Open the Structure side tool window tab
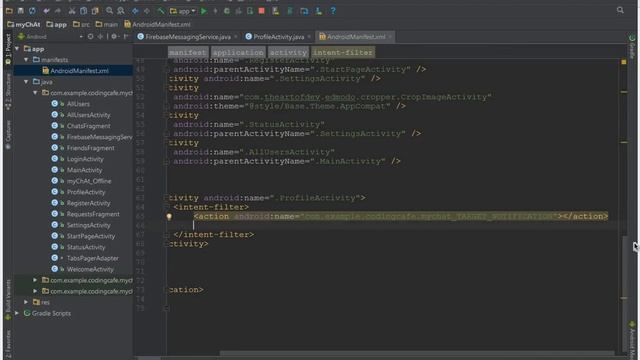640x360 pixels. click(8, 91)
